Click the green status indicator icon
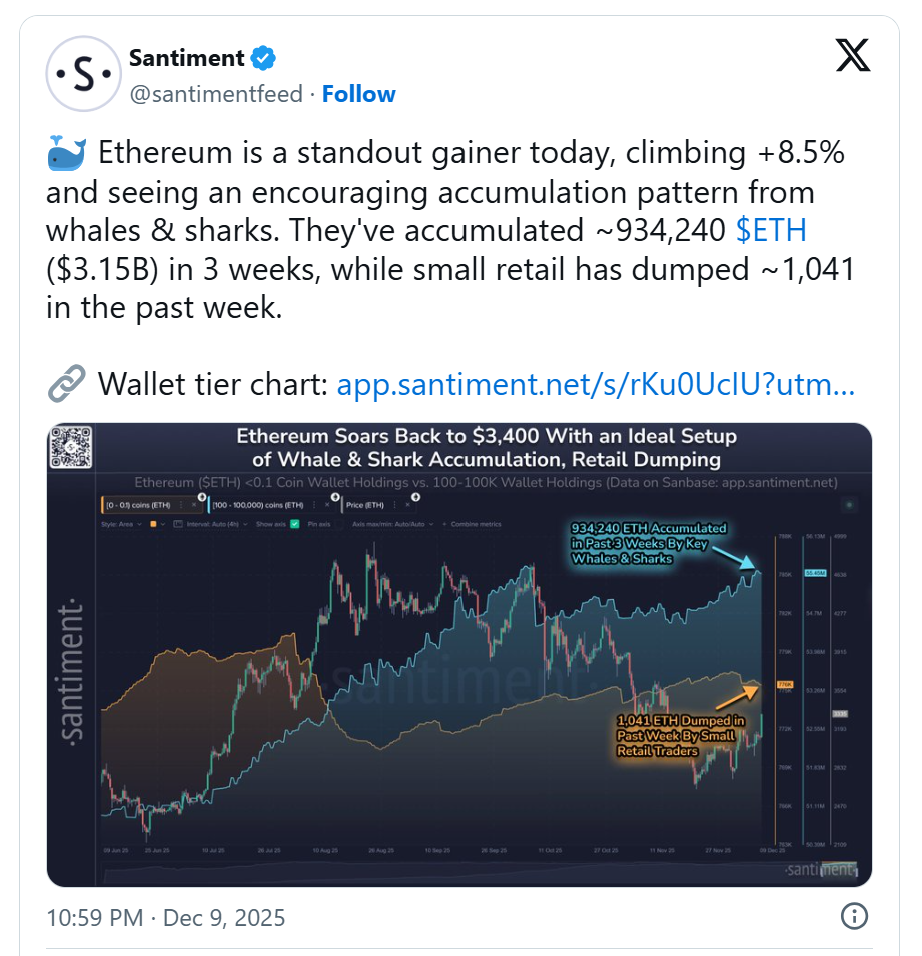Screen dimensions: 922x956 [849, 507]
